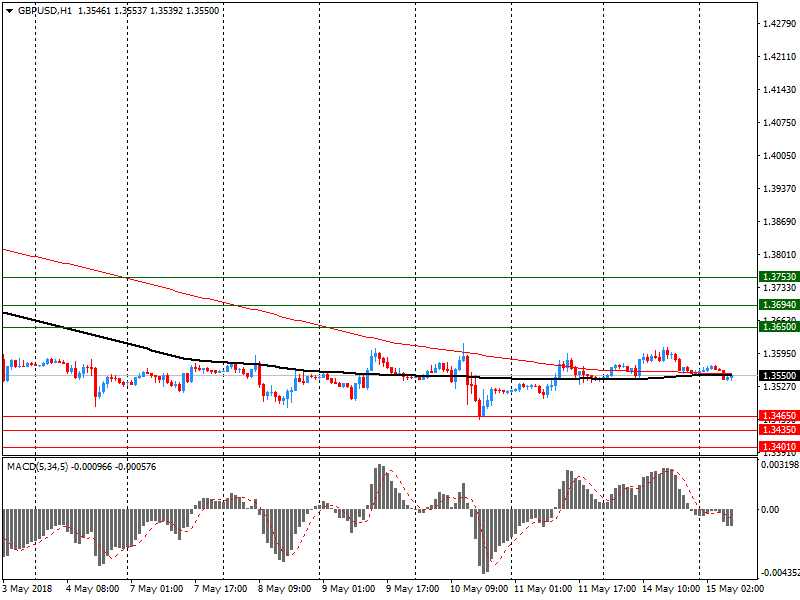The image size is (800, 600).
Task: Click the green 1.36940 price level tag
Action: coord(778,305)
